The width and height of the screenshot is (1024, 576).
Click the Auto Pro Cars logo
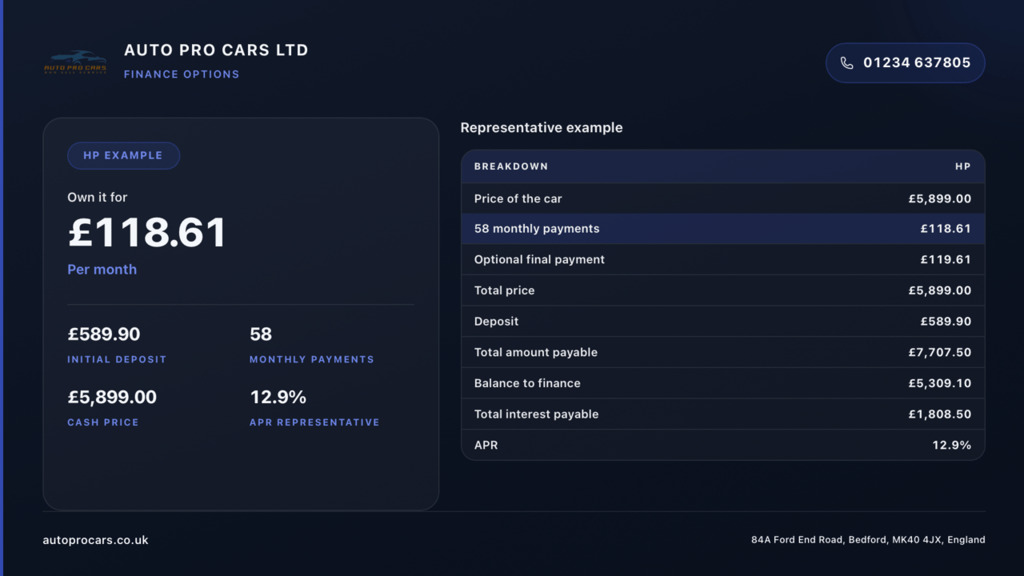click(75, 63)
